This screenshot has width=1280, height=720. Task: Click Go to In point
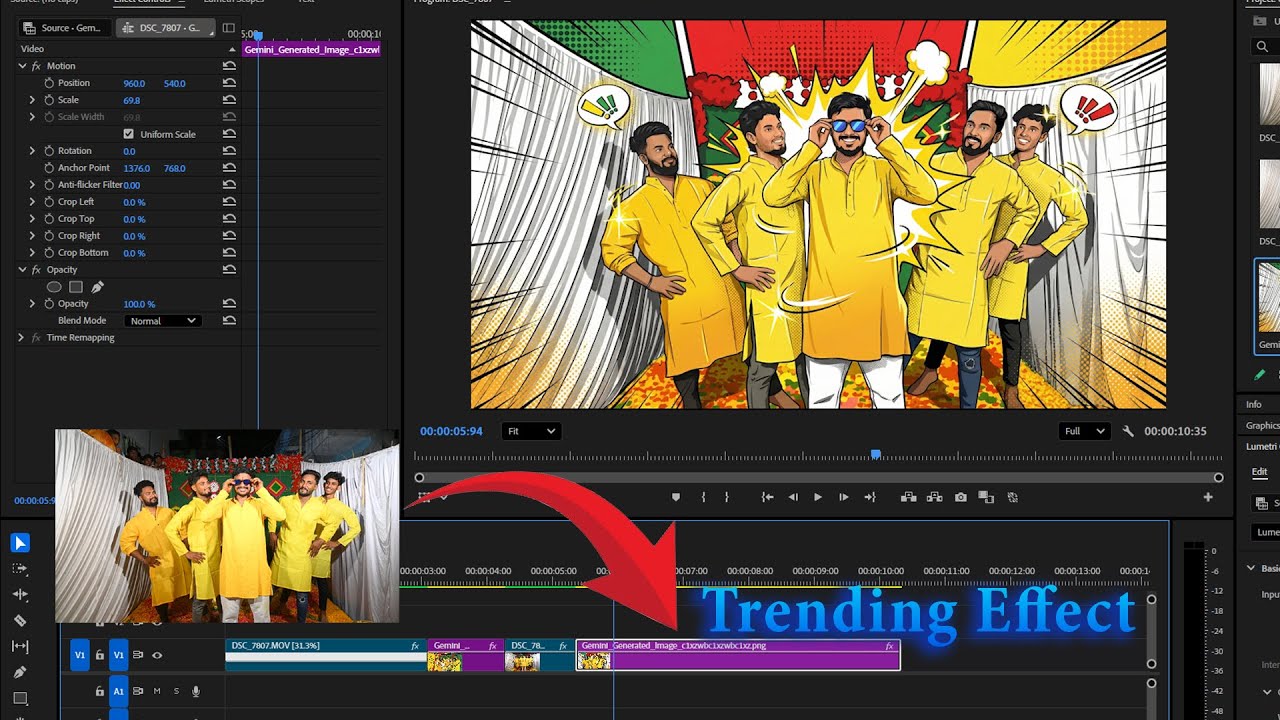click(x=767, y=497)
